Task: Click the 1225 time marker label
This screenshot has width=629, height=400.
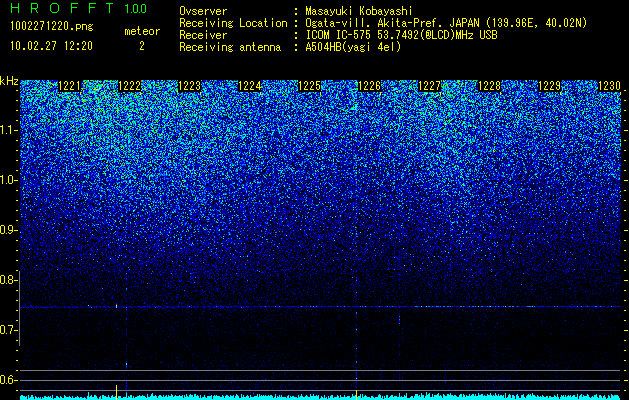Action: coord(310,86)
